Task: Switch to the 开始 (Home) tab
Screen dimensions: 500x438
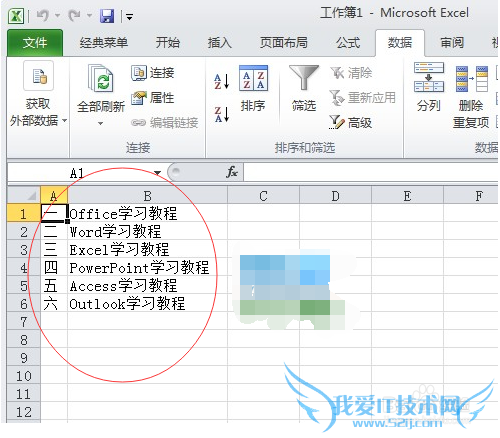Action: pyautogui.click(x=168, y=43)
